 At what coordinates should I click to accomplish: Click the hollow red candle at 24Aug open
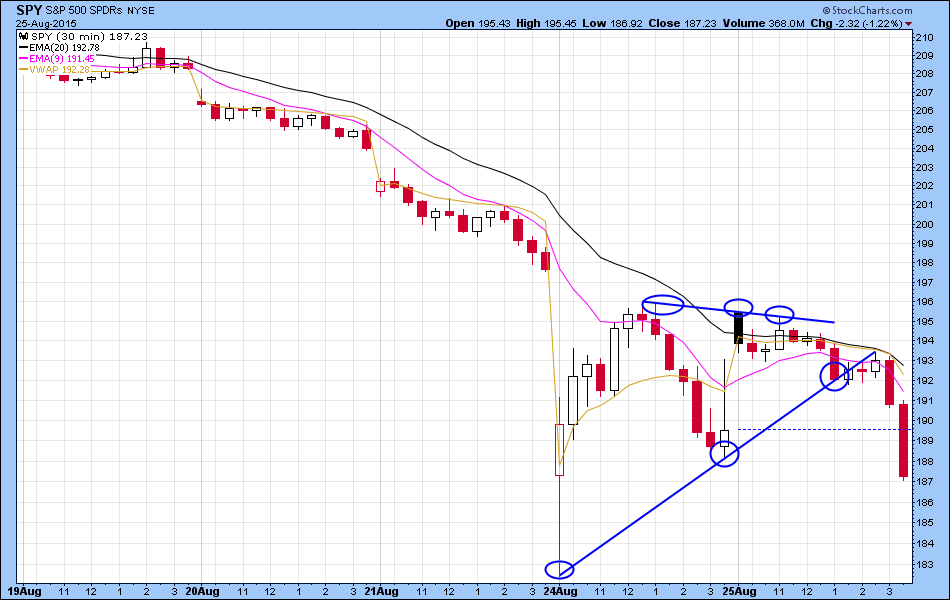pos(559,450)
